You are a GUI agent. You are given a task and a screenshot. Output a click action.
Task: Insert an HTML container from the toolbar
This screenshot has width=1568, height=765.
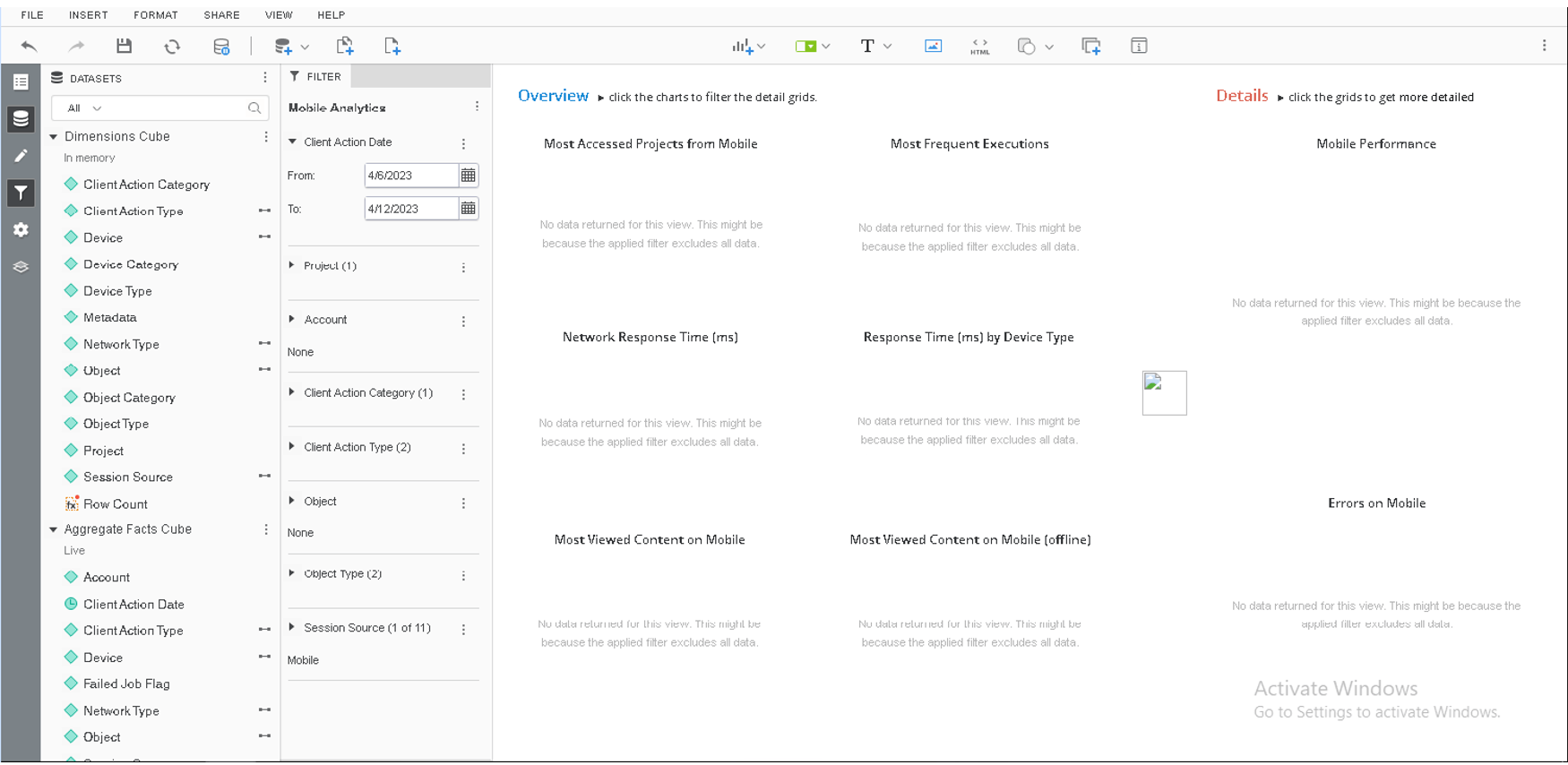click(979, 47)
